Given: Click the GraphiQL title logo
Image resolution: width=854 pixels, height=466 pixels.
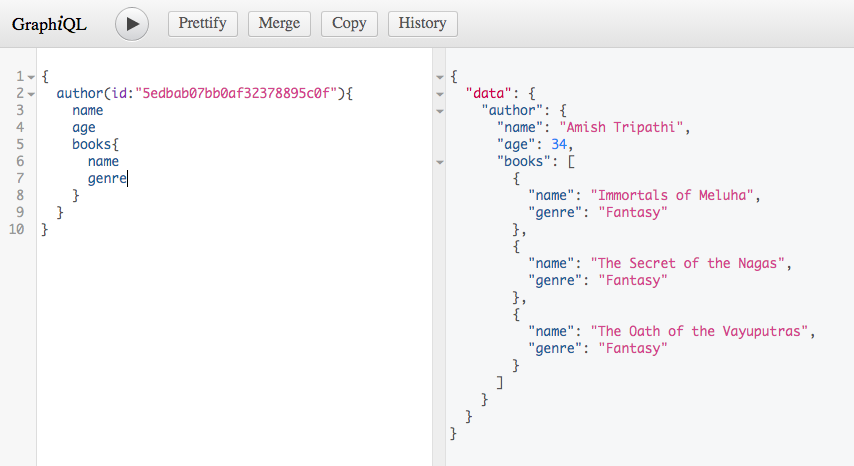Looking at the screenshot, I should [49, 24].
